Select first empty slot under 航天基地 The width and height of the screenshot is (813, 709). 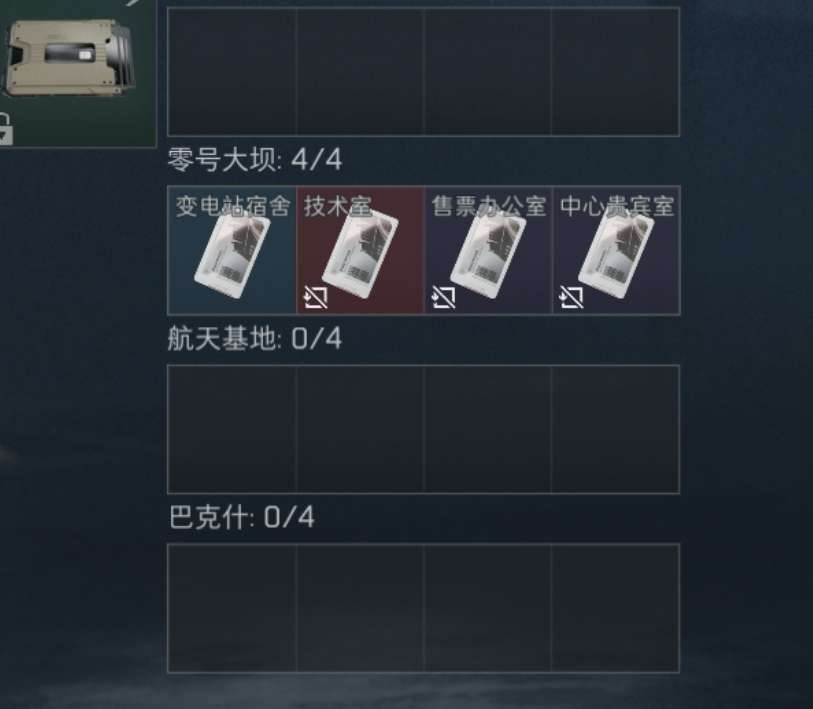[232, 429]
